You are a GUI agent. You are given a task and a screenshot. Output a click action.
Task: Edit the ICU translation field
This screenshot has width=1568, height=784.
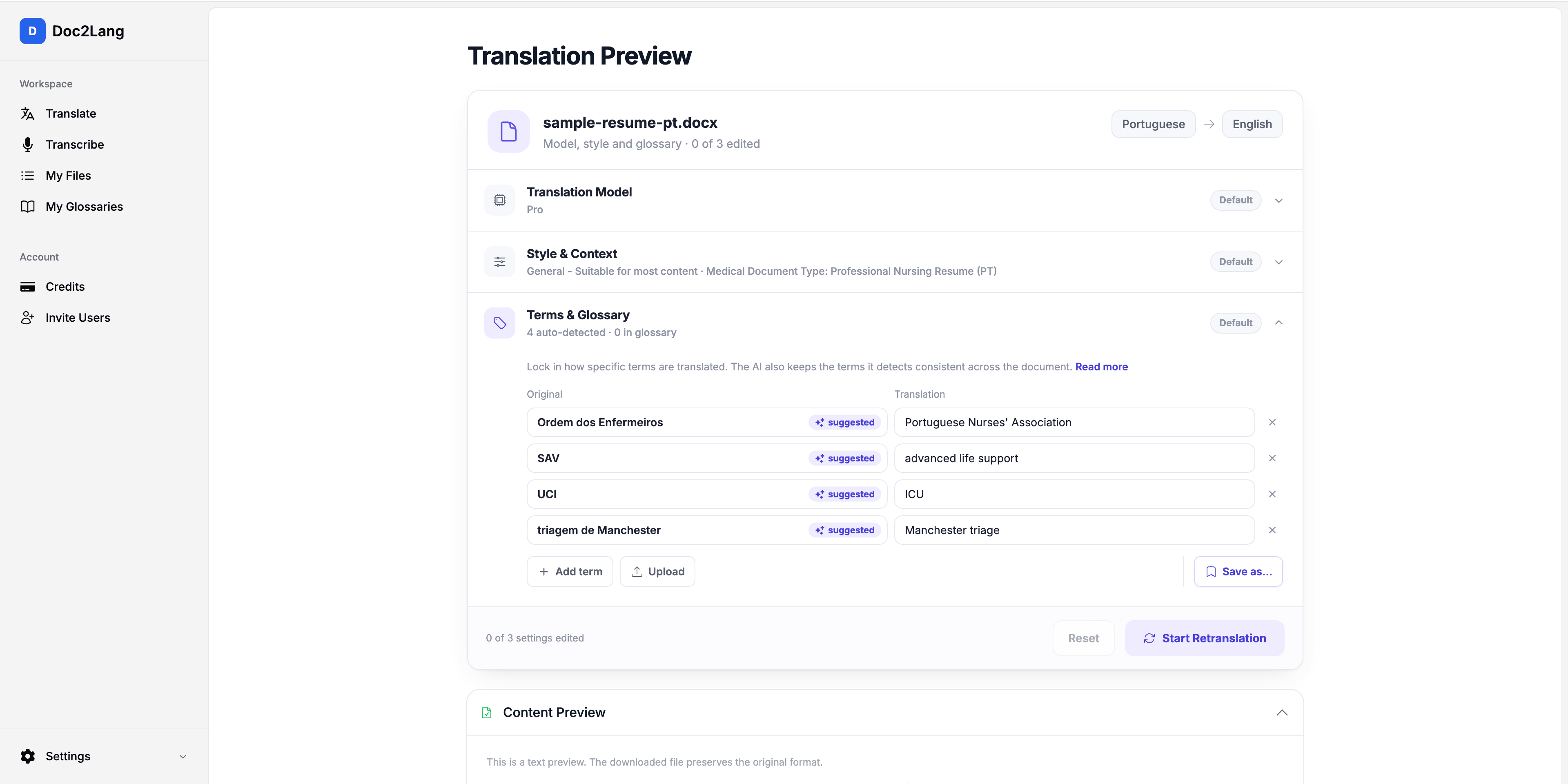1074,494
